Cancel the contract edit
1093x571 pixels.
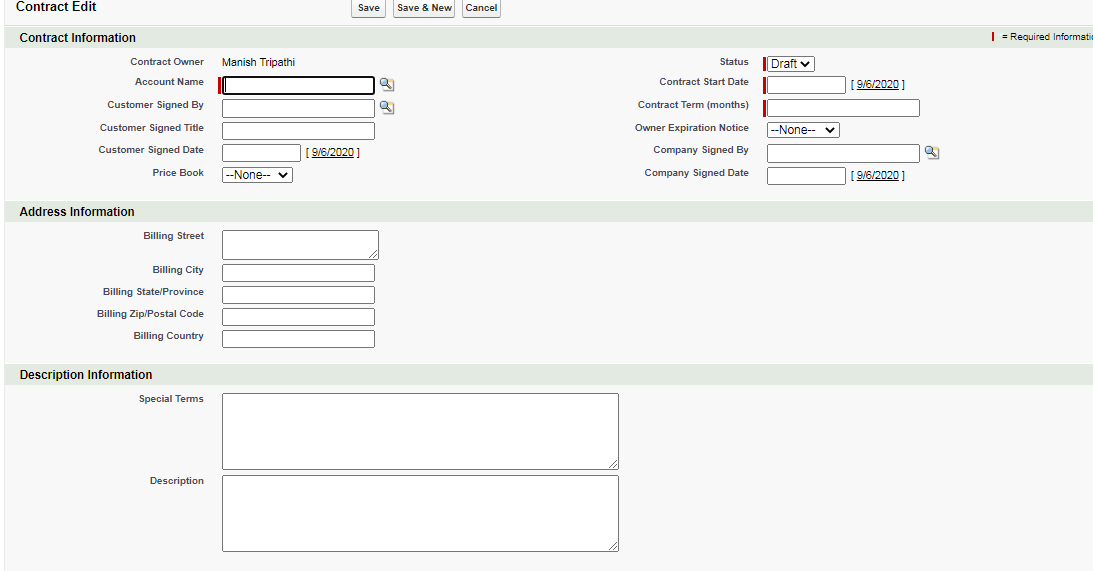pos(481,8)
